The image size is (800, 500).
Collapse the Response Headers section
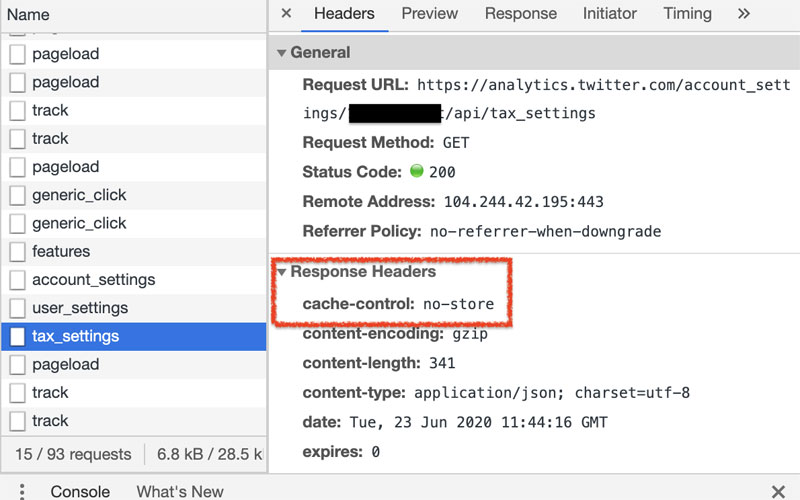(282, 272)
